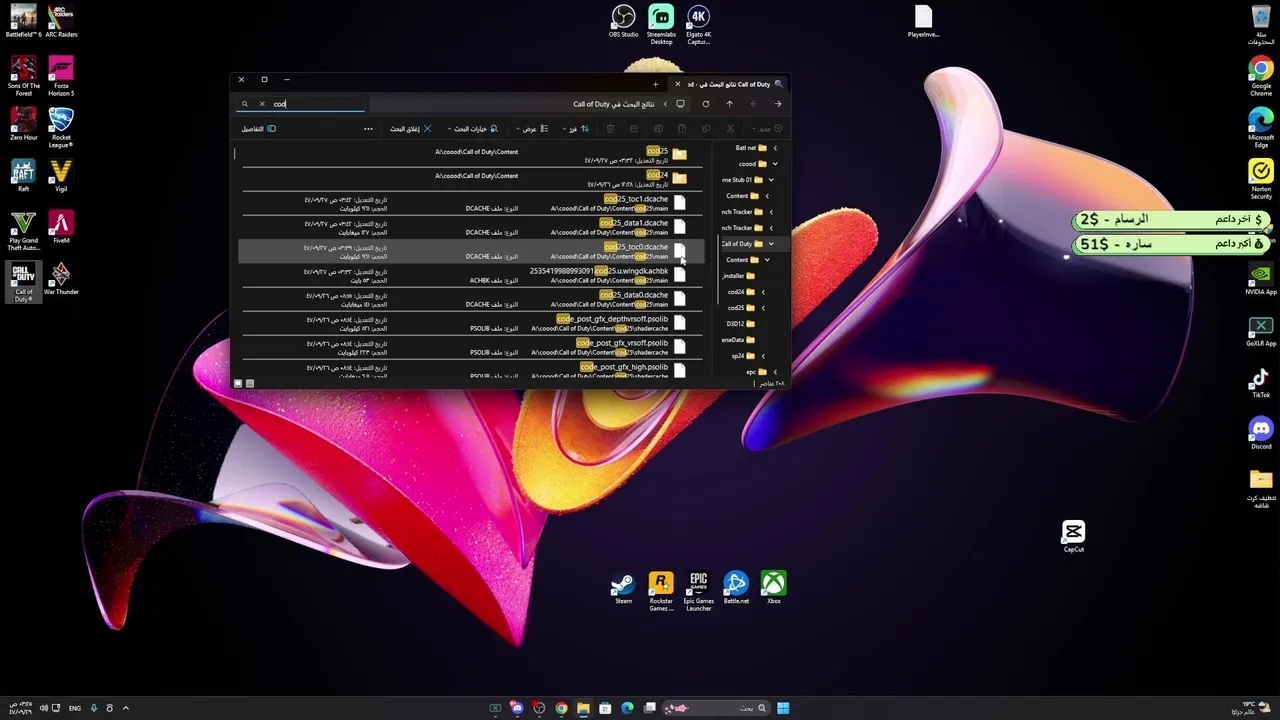Open Forza Horizon 5 shortcut
The image size is (1280, 720).
pyautogui.click(x=61, y=77)
